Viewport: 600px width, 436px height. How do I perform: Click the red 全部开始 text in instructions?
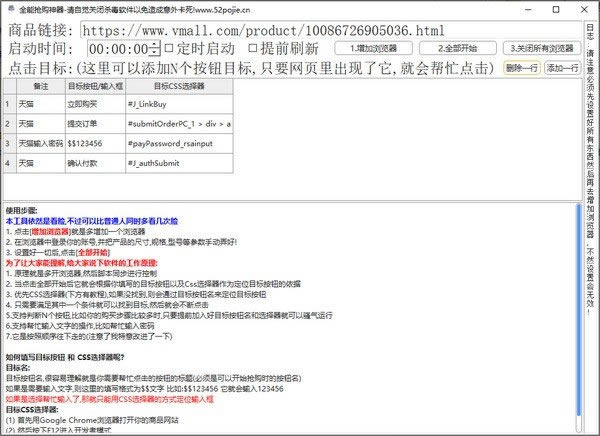93,253
